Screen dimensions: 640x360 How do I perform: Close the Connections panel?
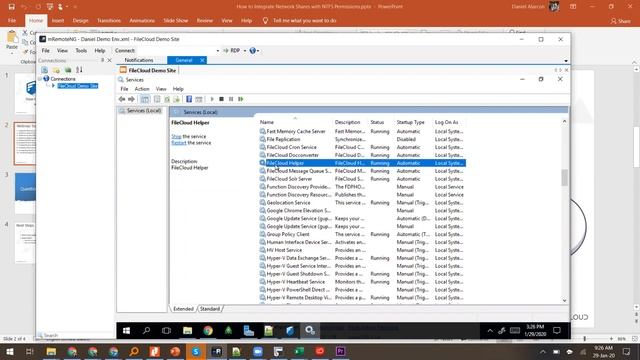tap(109, 60)
